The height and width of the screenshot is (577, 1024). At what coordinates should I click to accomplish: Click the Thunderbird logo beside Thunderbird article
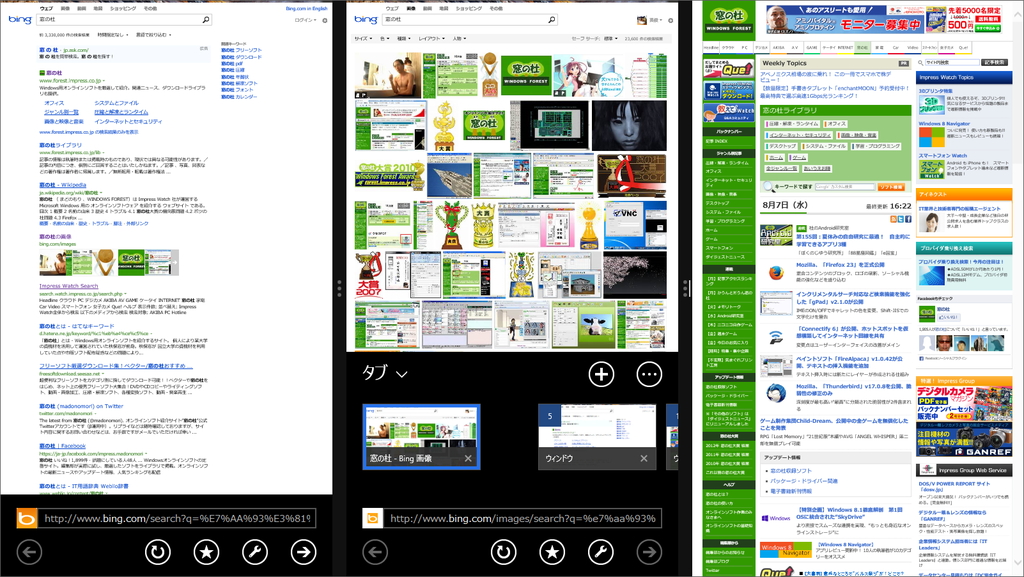[x=776, y=394]
